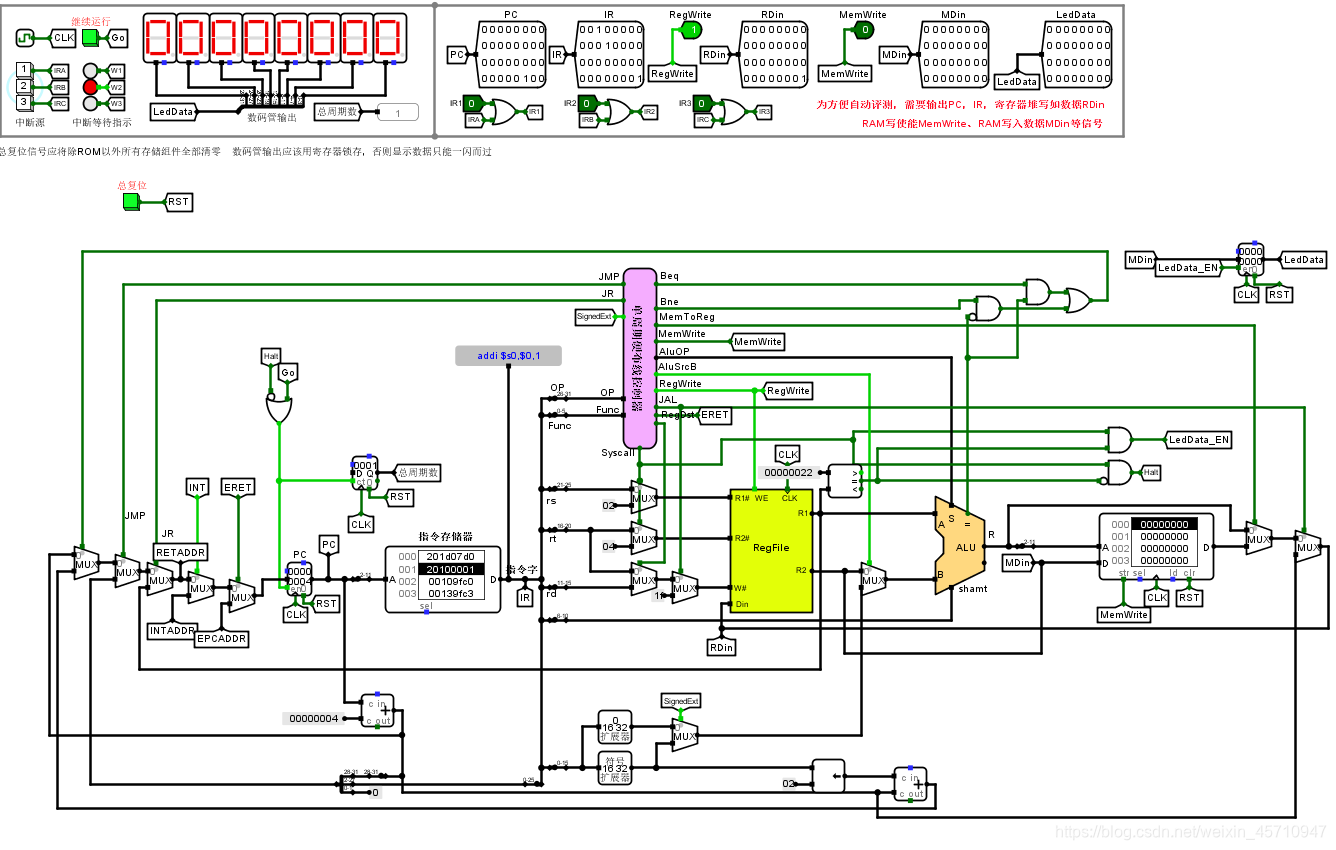Select the orange ALU component

click(960, 545)
